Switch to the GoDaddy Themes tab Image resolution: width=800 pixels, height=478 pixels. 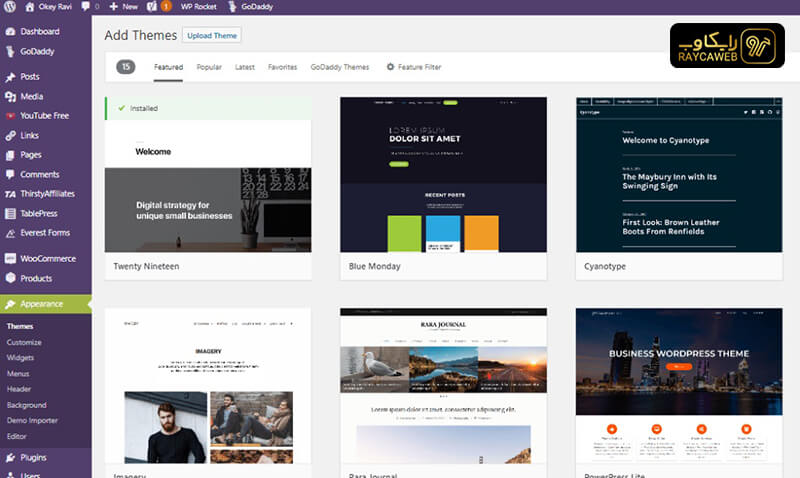click(340, 67)
